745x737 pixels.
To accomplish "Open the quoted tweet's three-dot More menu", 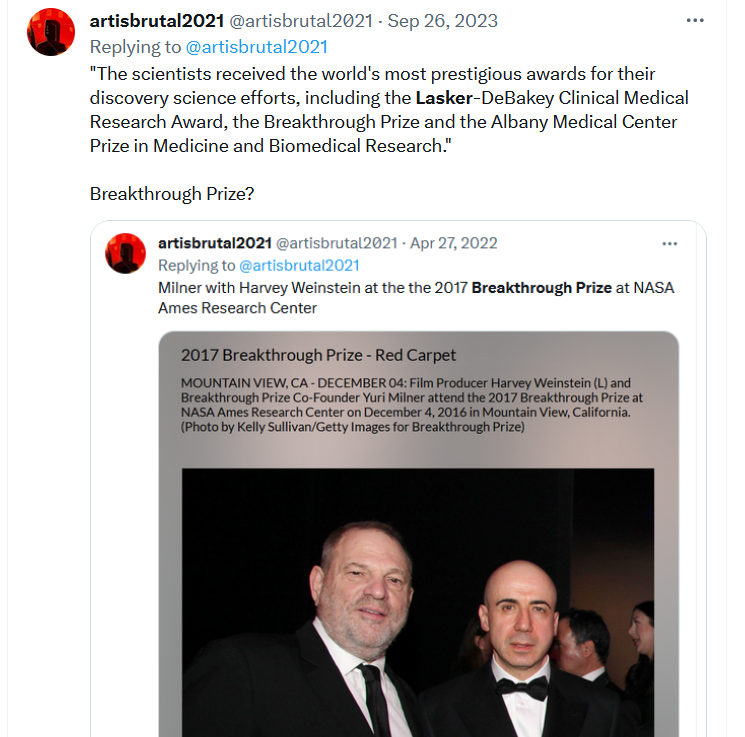I will pos(669,244).
